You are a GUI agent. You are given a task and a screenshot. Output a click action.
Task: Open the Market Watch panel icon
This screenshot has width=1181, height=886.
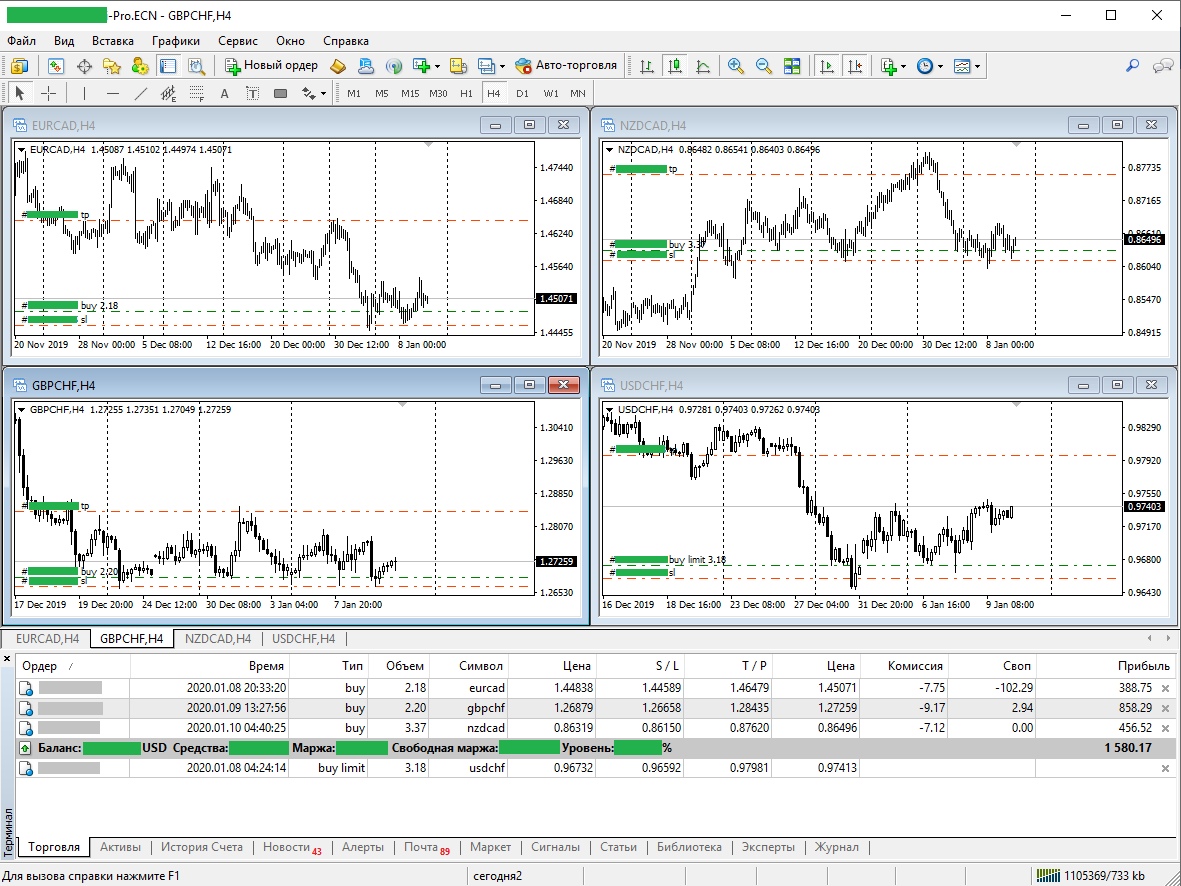click(x=56, y=66)
